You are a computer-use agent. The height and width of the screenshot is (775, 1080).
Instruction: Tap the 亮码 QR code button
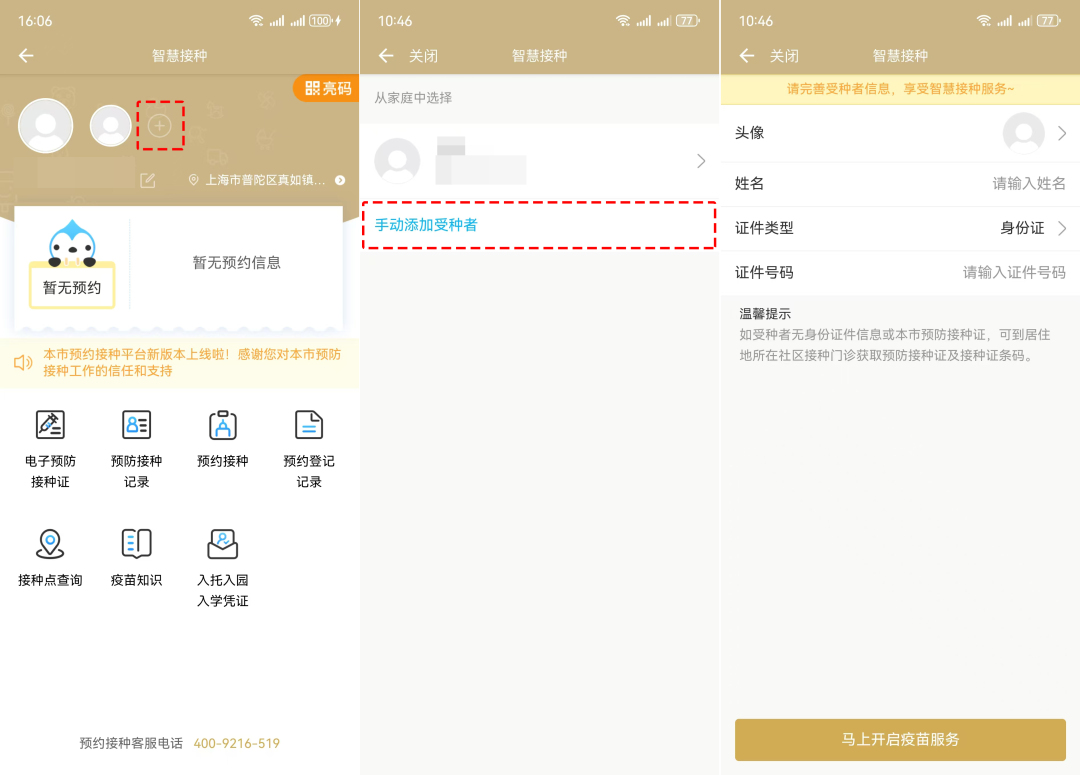(328, 88)
